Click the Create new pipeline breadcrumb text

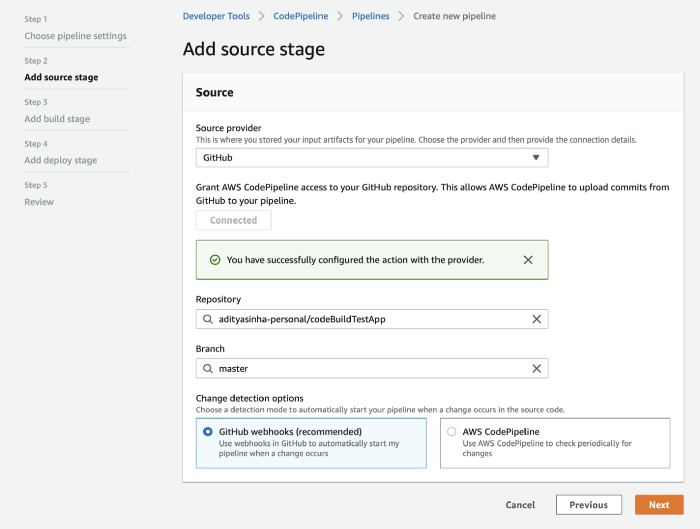pyautogui.click(x=454, y=16)
